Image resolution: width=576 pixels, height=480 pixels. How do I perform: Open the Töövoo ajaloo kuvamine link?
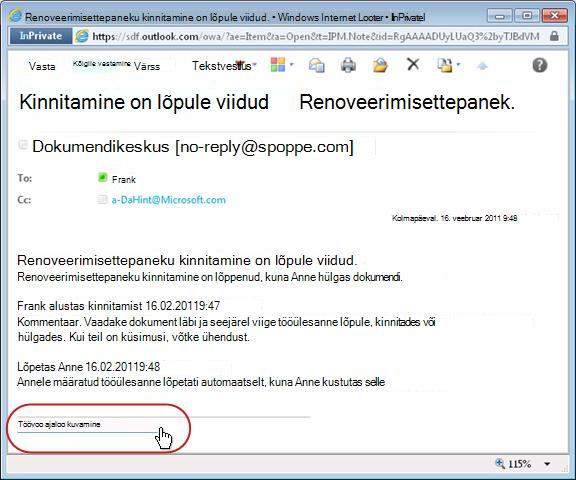[59, 425]
